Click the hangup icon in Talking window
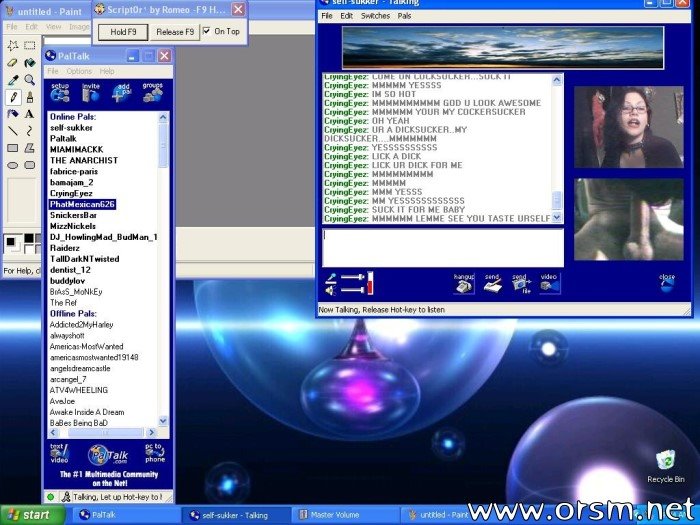Viewport: 700px width, 525px height. (464, 283)
